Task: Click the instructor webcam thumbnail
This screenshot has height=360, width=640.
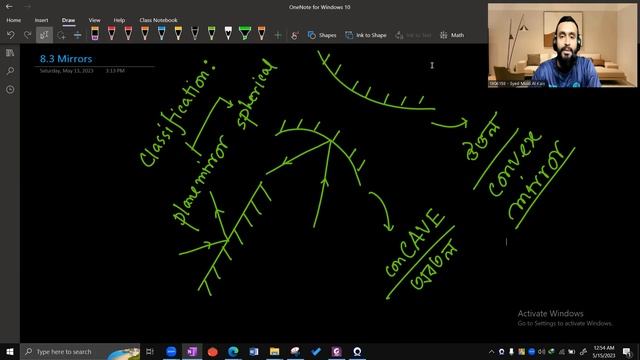Action: pos(562,45)
